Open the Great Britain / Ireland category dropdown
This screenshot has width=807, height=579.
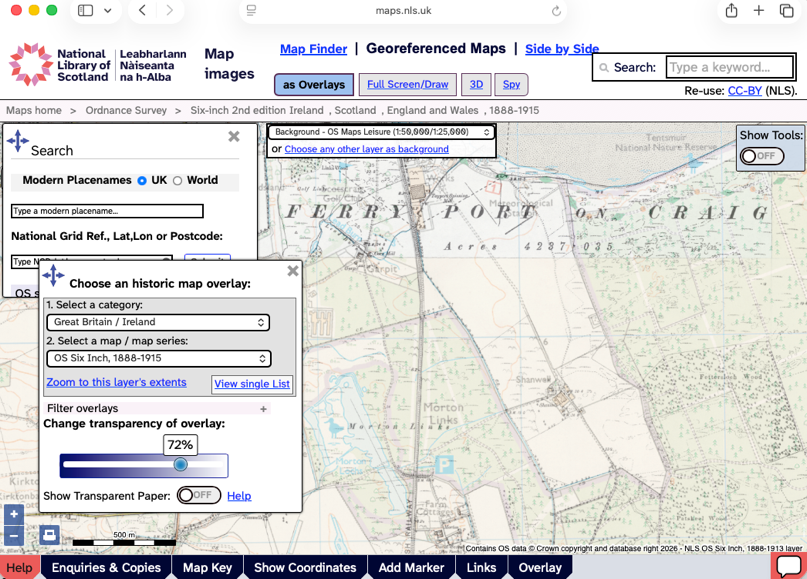tap(158, 322)
